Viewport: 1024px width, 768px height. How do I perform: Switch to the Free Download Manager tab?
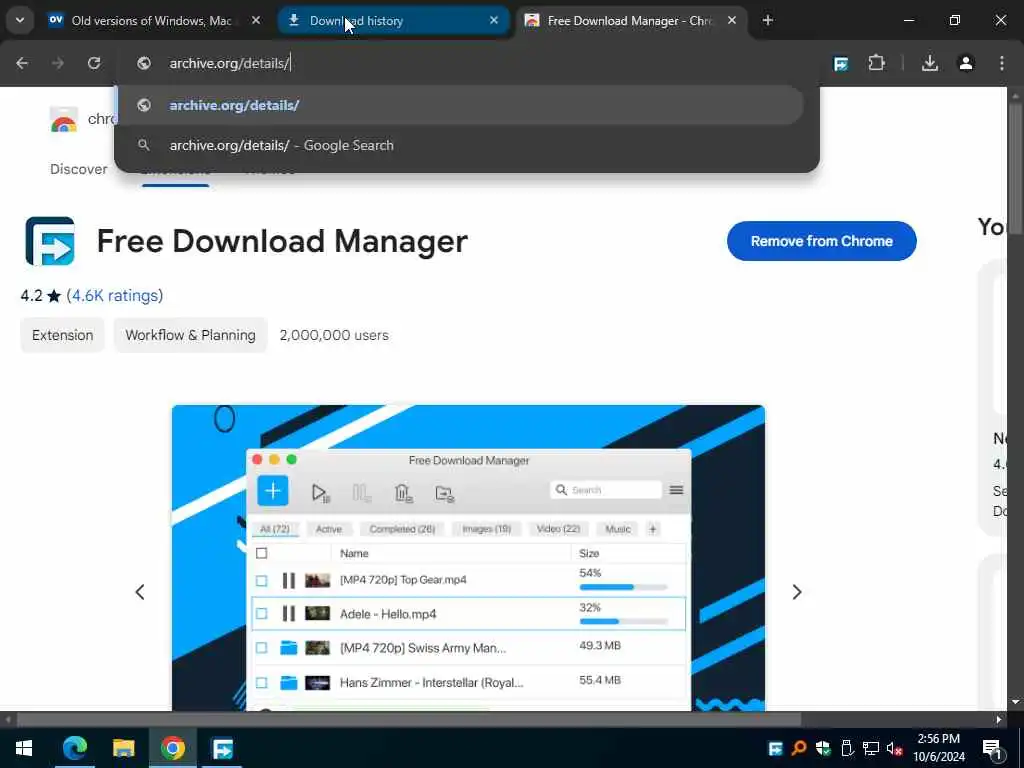point(631,20)
